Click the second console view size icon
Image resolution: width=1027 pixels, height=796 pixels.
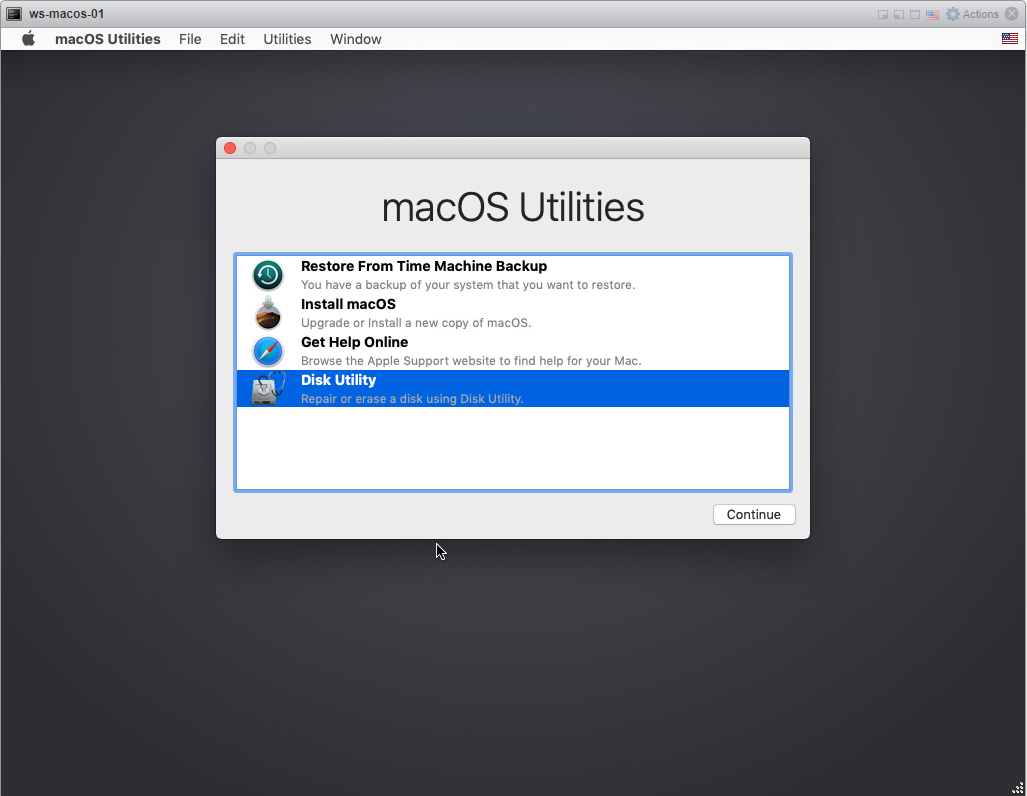pyautogui.click(x=899, y=14)
